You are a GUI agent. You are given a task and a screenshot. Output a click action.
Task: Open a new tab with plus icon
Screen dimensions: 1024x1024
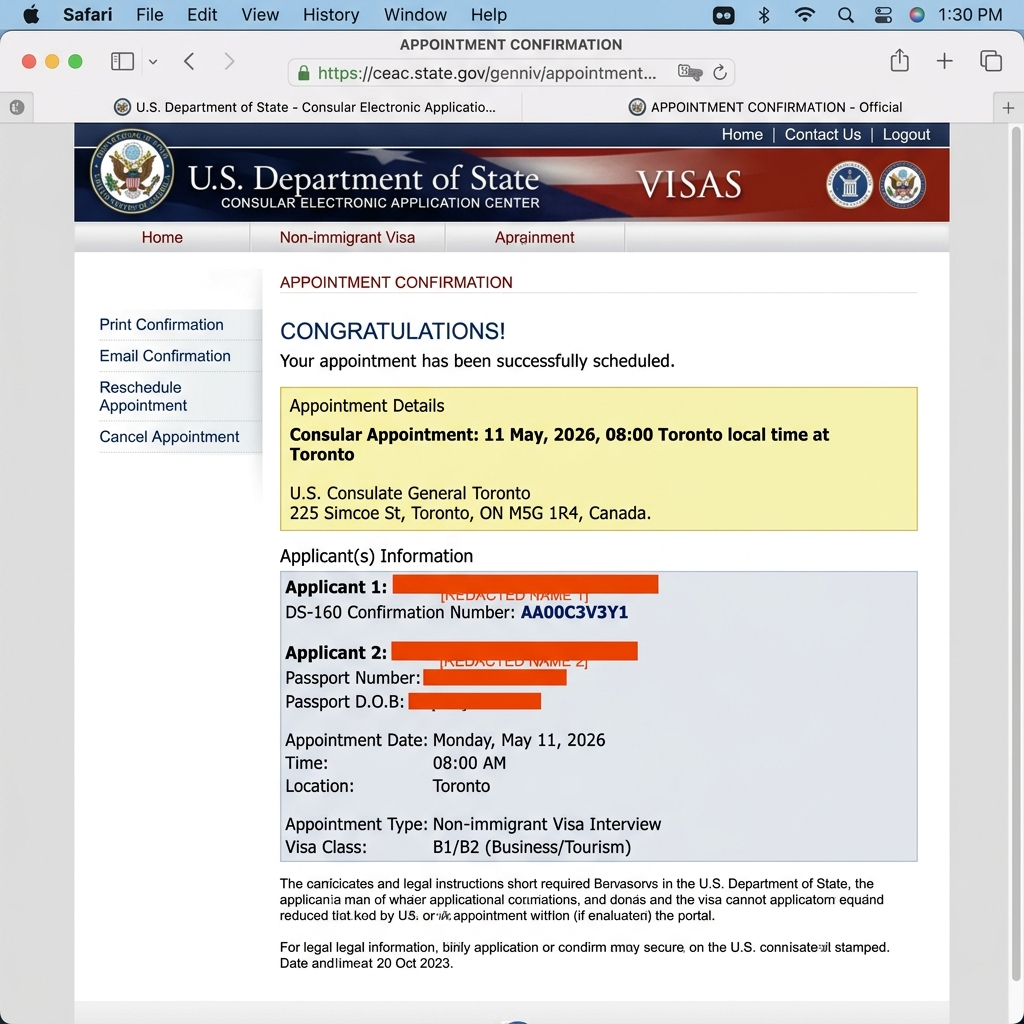tap(944, 61)
